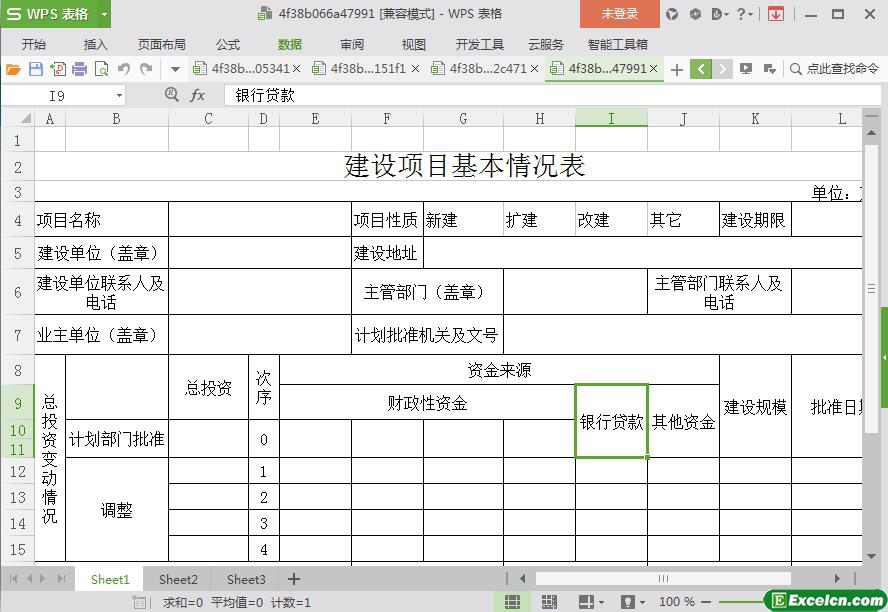The width and height of the screenshot is (888, 612).
Task: Click the formula bar input field
Action: pos(552,95)
